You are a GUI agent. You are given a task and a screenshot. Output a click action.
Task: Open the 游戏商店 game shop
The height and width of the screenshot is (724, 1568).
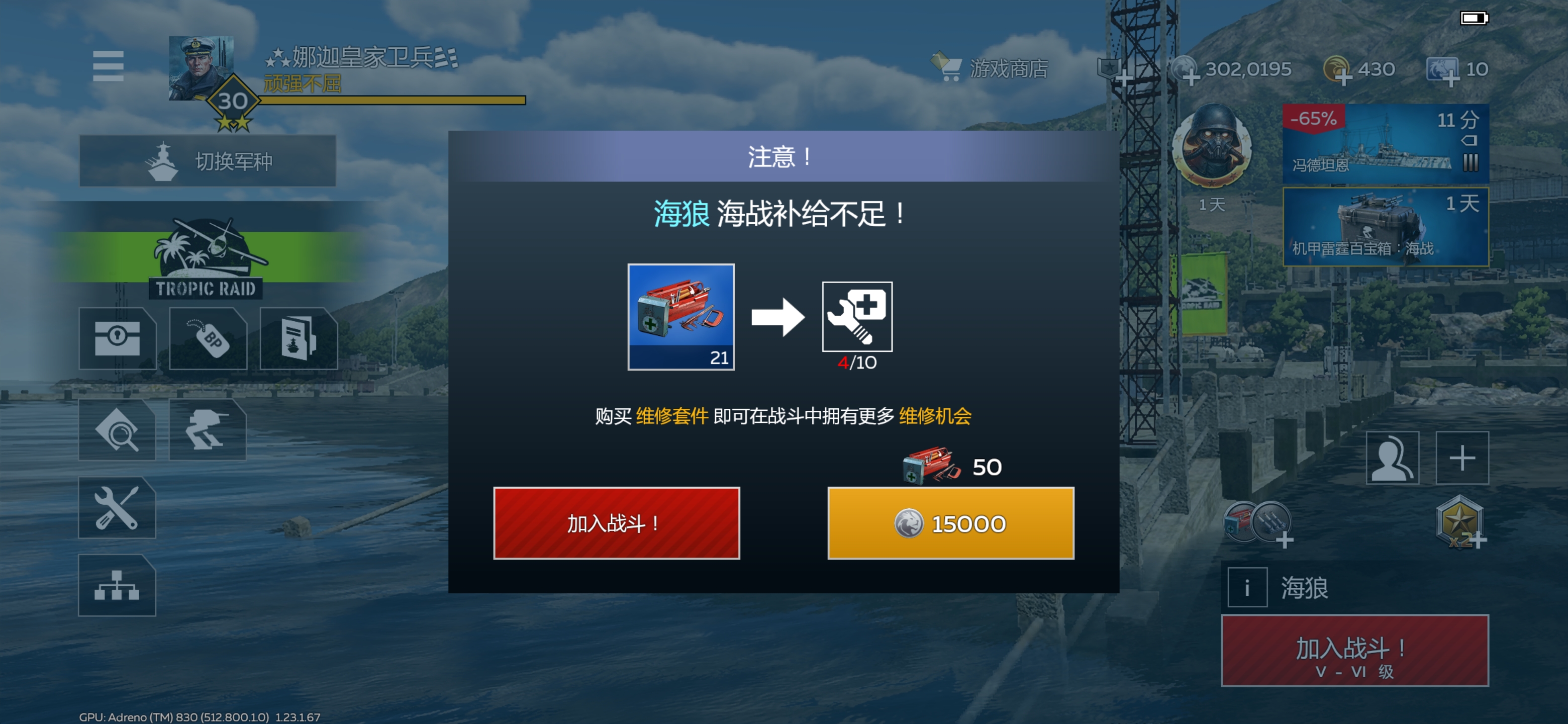[x=989, y=68]
